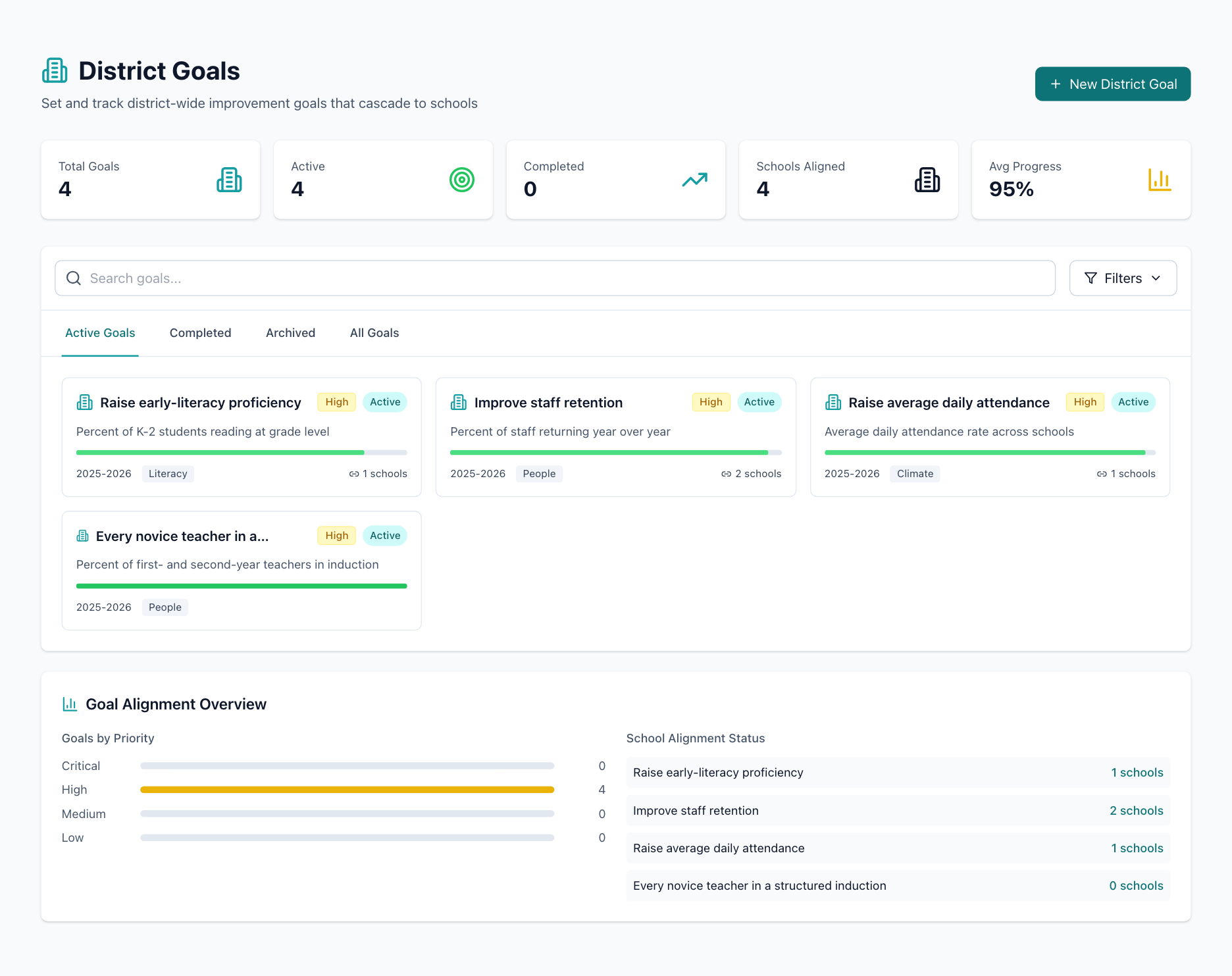Image resolution: width=1232 pixels, height=976 pixels.
Task: Click the building icon beside Raise early-literacy proficiency
Action: point(85,402)
